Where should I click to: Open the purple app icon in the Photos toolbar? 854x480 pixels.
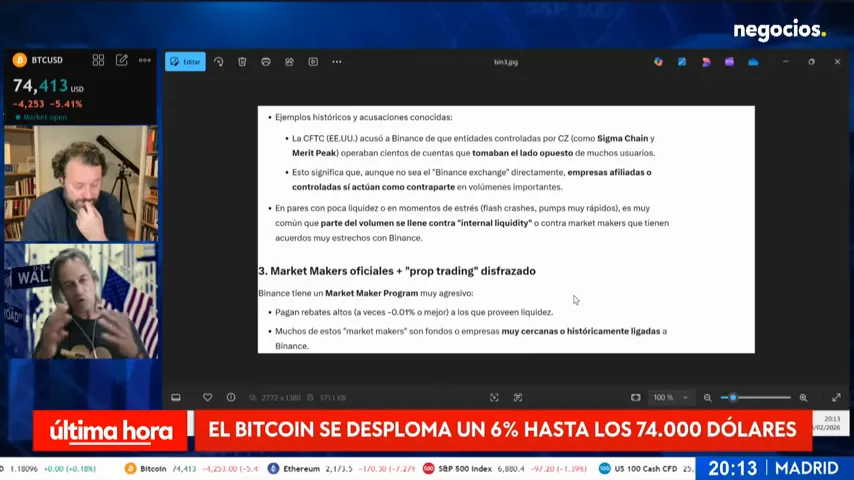click(x=729, y=62)
